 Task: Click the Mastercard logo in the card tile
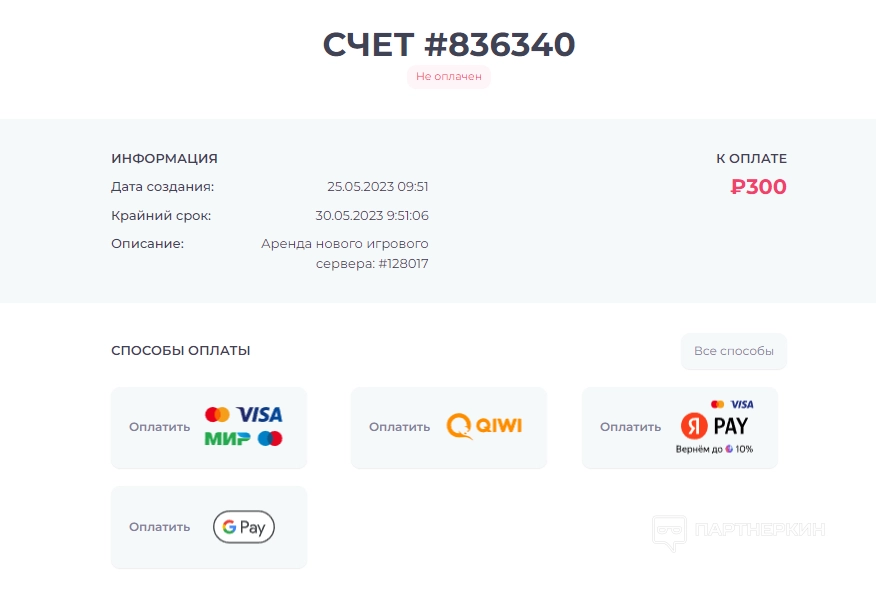coord(217,414)
